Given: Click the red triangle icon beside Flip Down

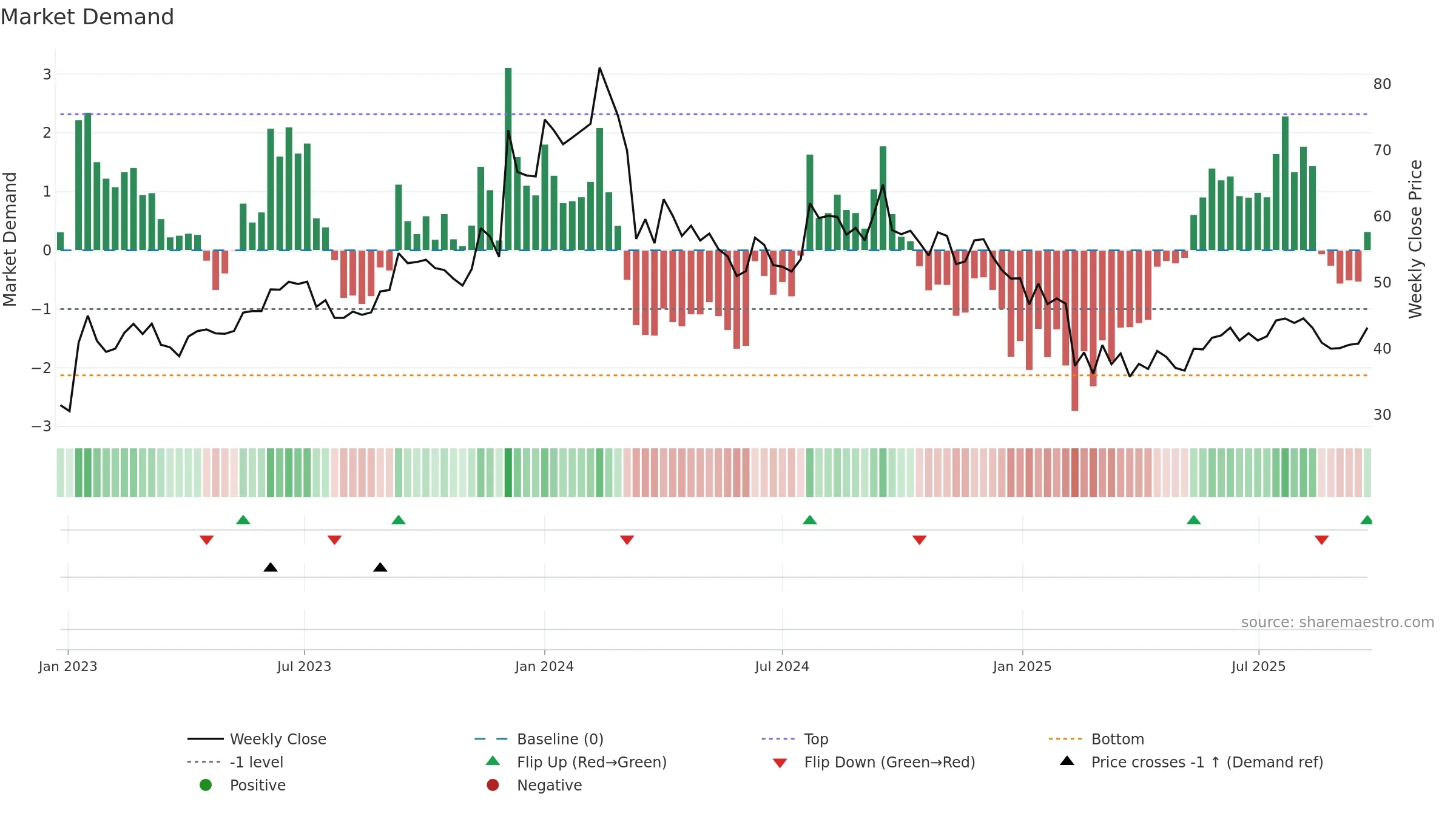Looking at the screenshot, I should pyautogui.click(x=780, y=763).
